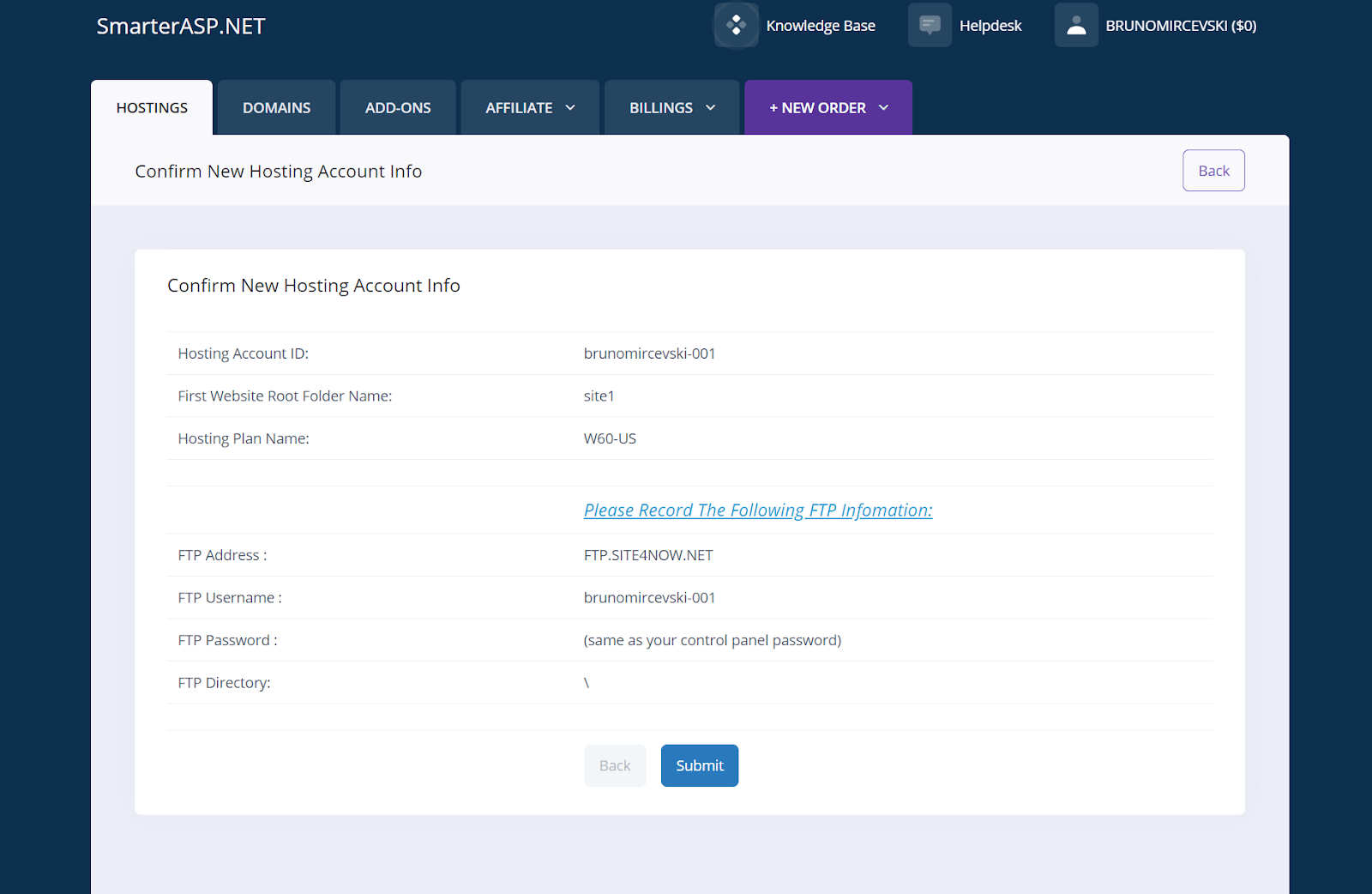The width and height of the screenshot is (1372, 894).
Task: Open the ADD-ONS tab
Action: pyautogui.click(x=398, y=108)
